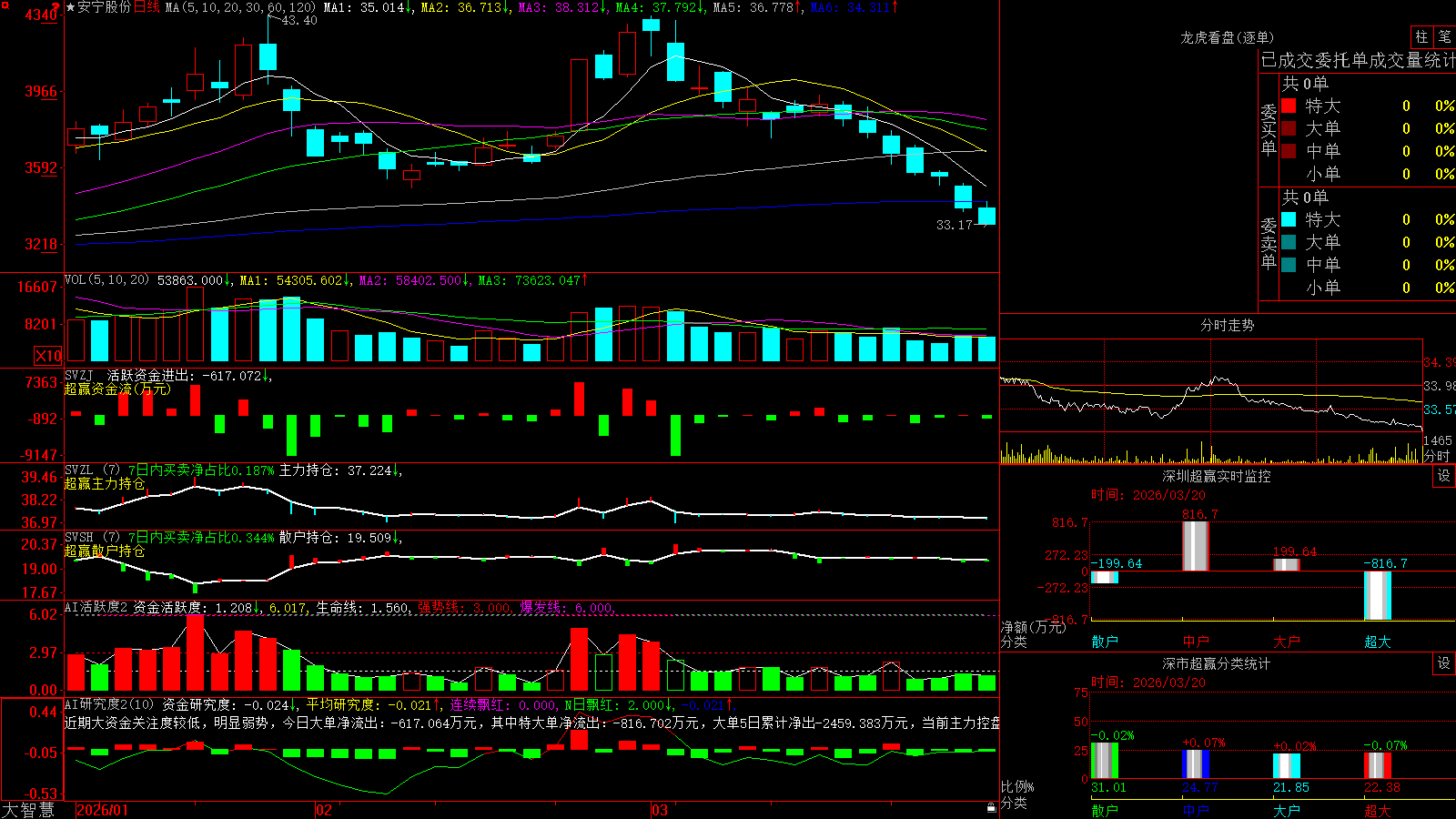1456x819 pixels.
Task: Click the 24.77 中户 bar in 分类统计
Action: tap(1196, 764)
